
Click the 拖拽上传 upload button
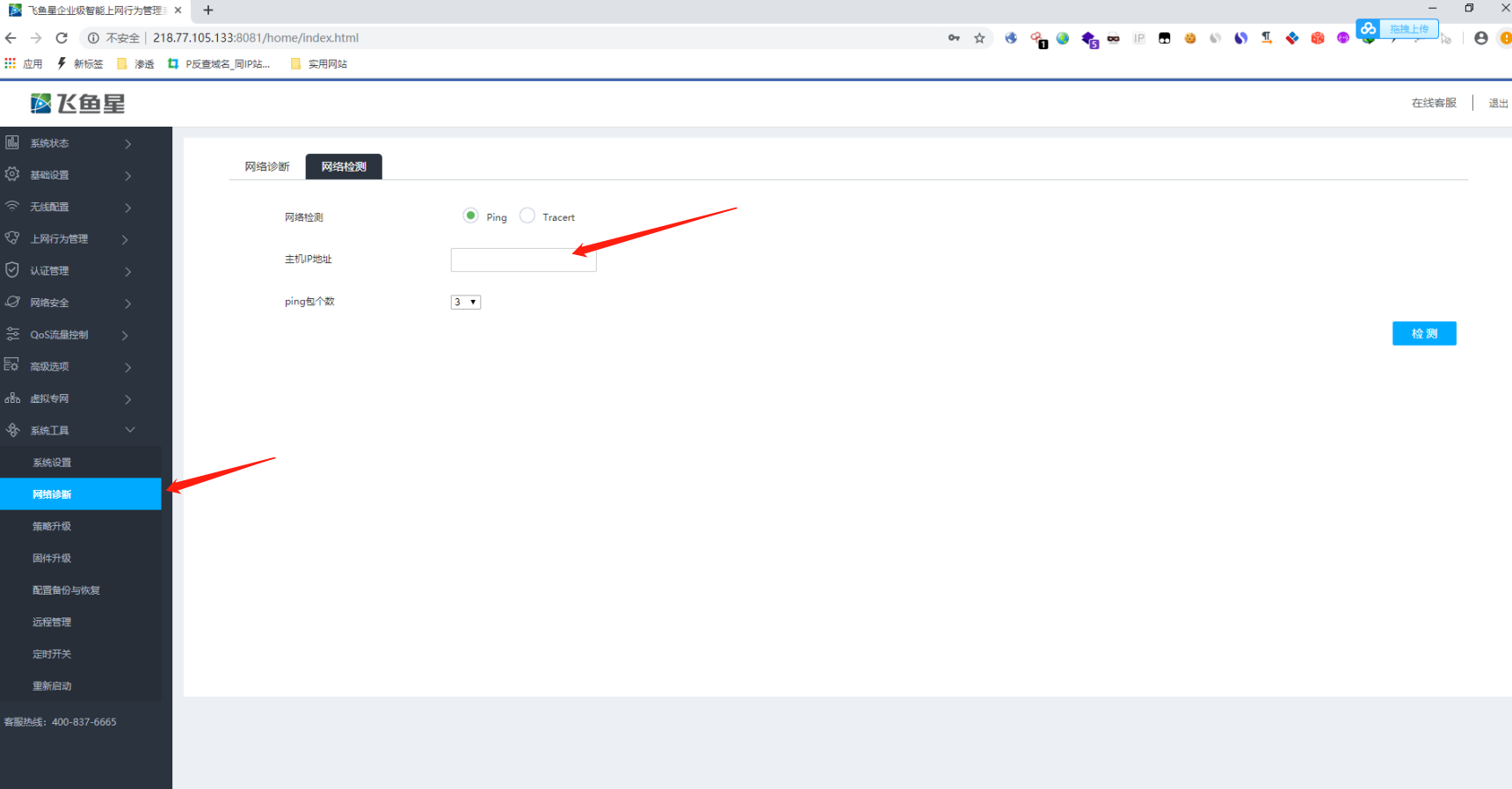coord(1398,29)
